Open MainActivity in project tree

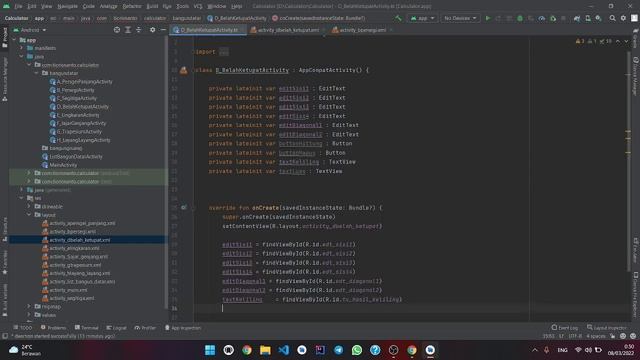coord(63,165)
